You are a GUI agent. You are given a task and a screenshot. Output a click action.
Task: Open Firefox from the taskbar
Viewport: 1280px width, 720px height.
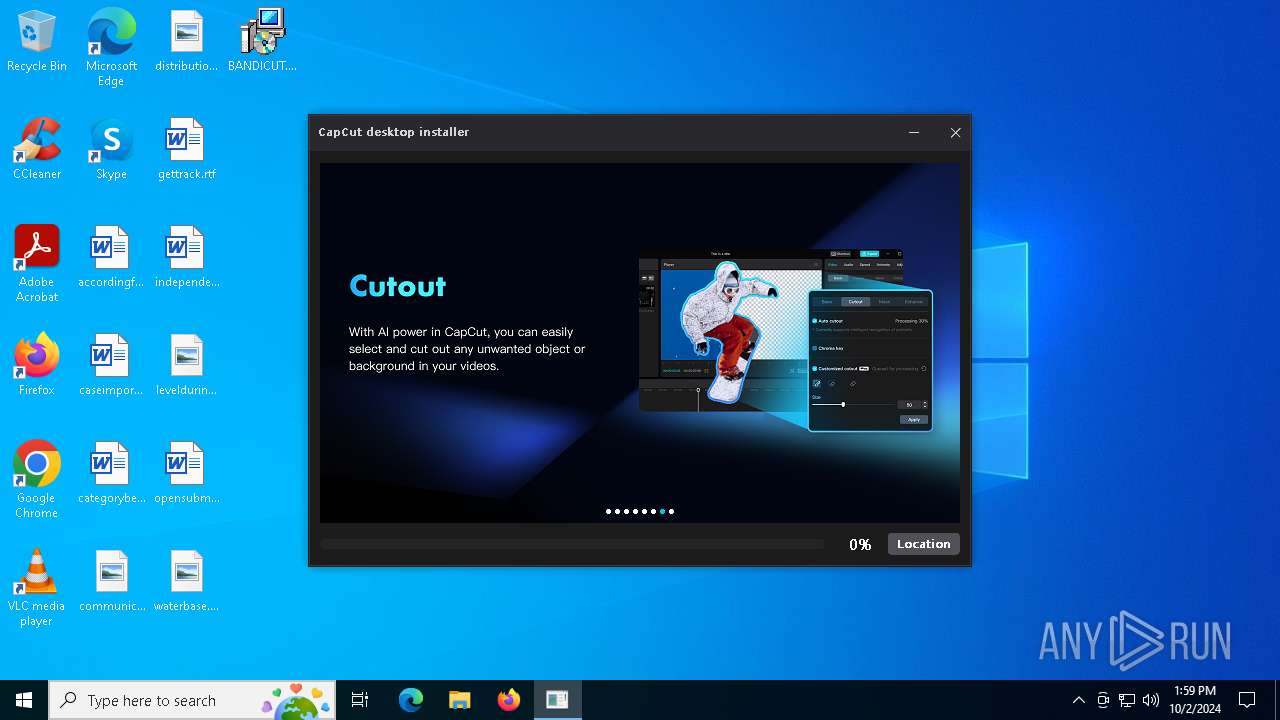tap(509, 700)
